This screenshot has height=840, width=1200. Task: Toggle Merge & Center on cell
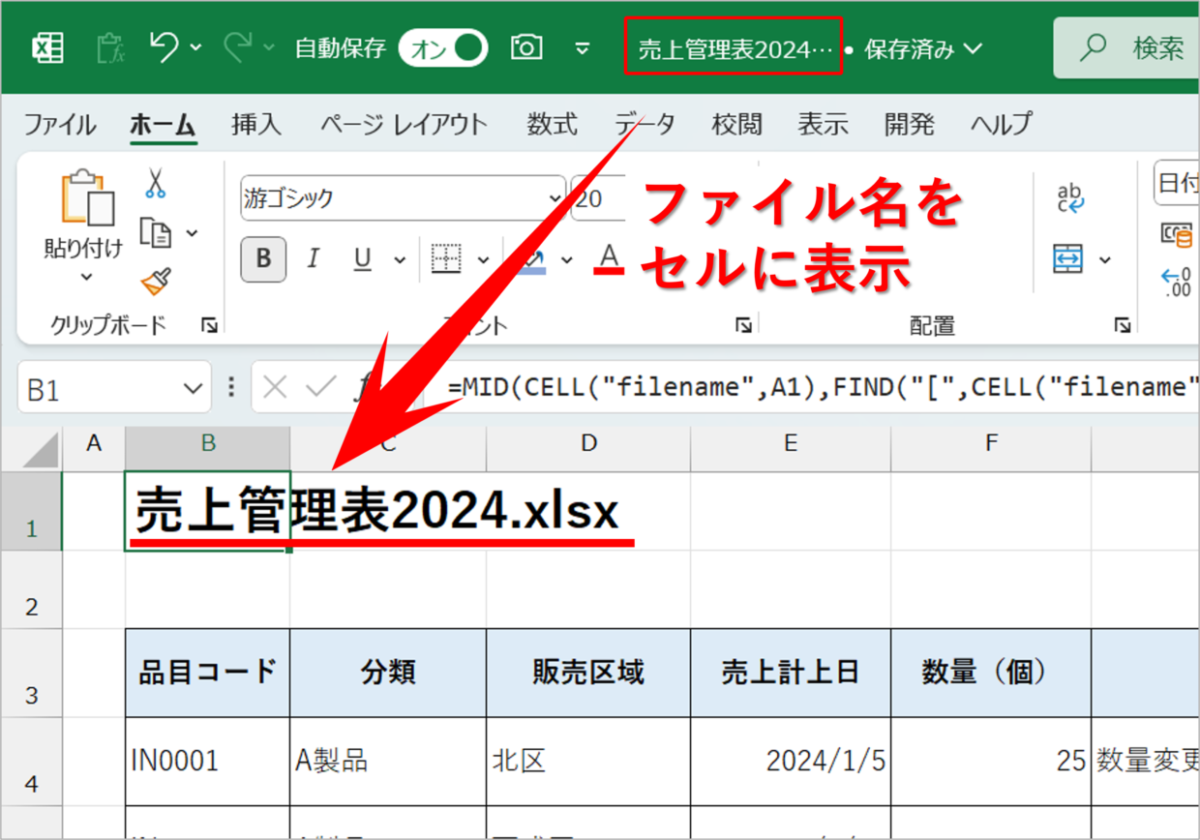tap(1067, 258)
